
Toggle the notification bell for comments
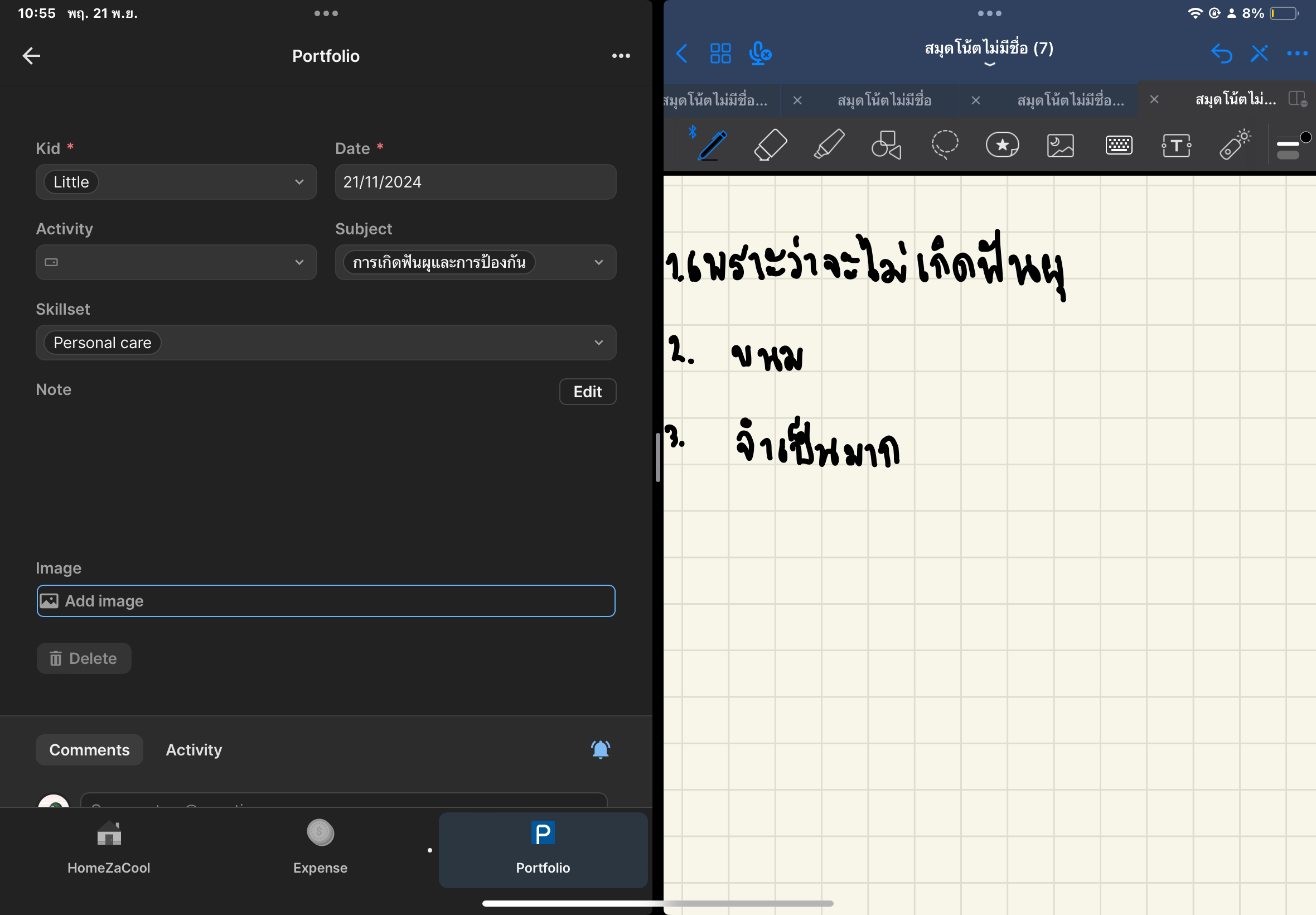[600, 749]
